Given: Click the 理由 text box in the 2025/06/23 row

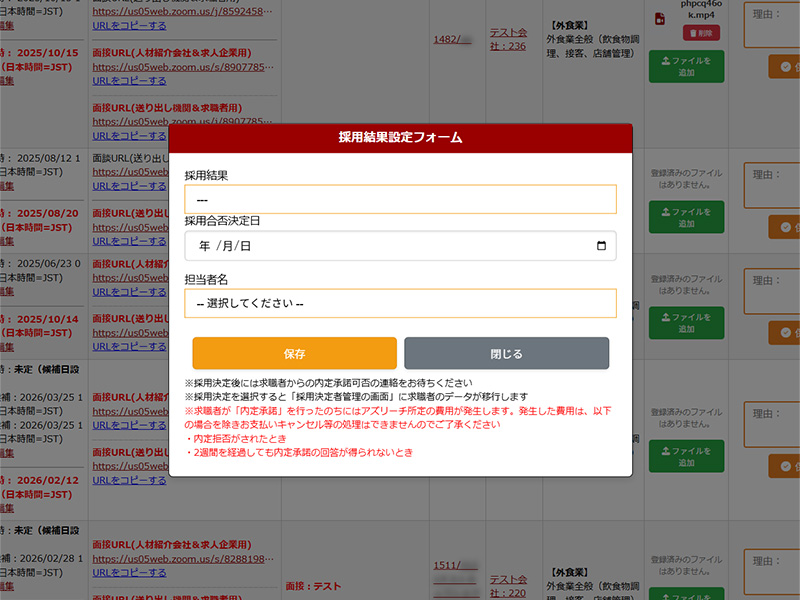Looking at the screenshot, I should pos(772,291).
